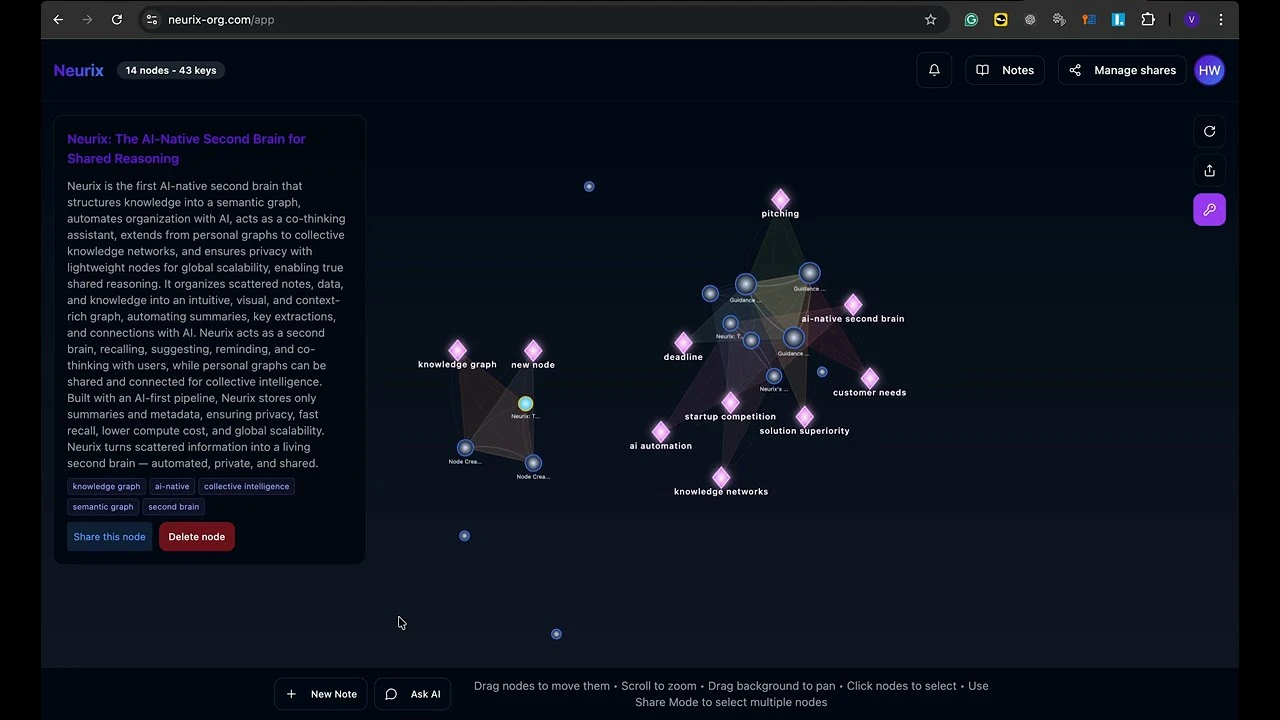Viewport: 1280px width, 720px height.
Task: Click the refresh graph icon
Action: pos(1209,132)
